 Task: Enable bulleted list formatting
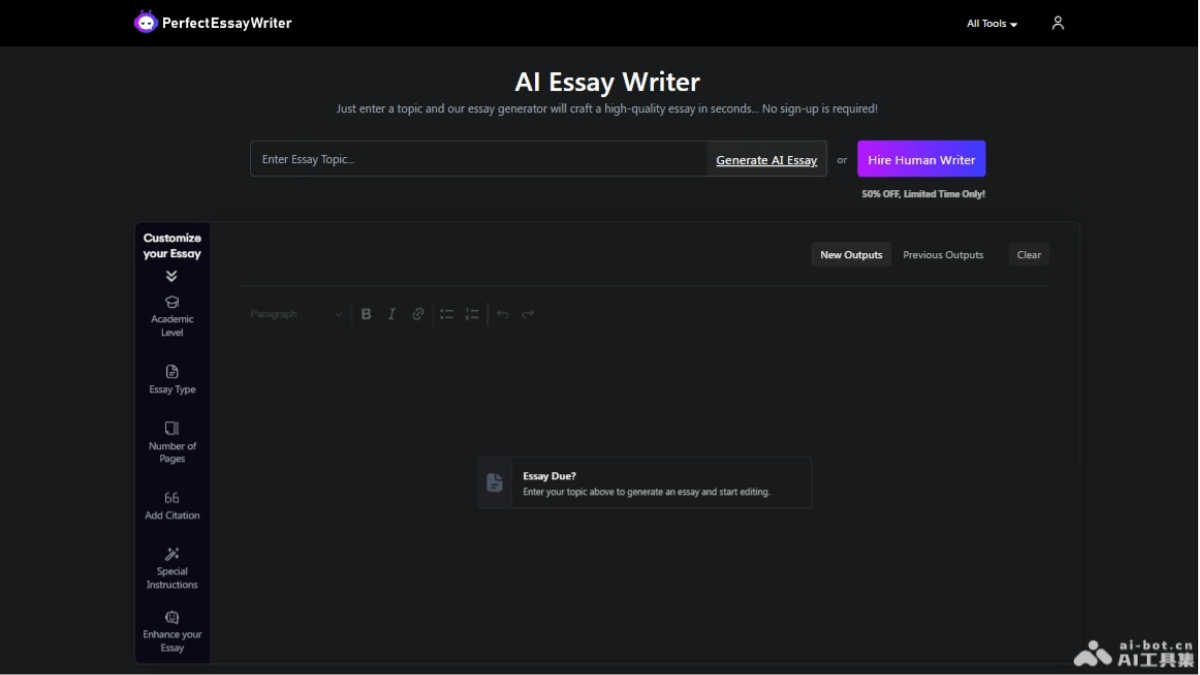pos(446,313)
